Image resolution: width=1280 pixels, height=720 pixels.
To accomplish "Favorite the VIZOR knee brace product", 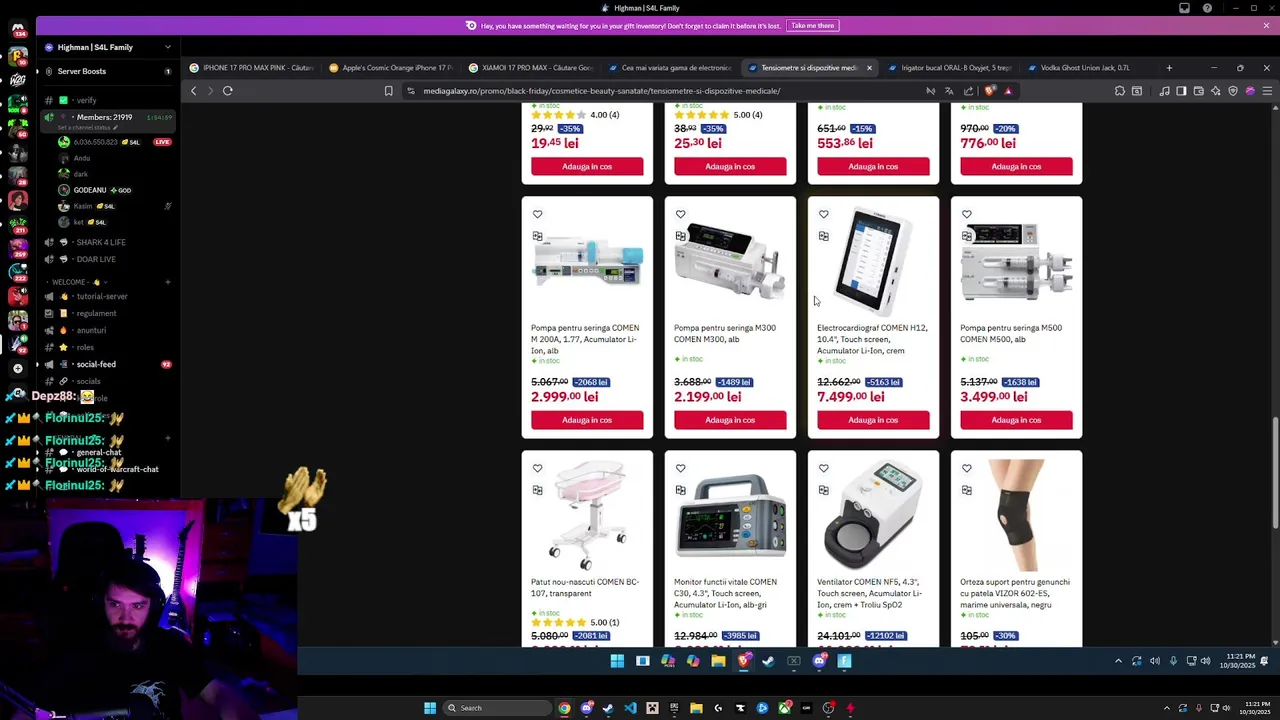I will (966, 468).
